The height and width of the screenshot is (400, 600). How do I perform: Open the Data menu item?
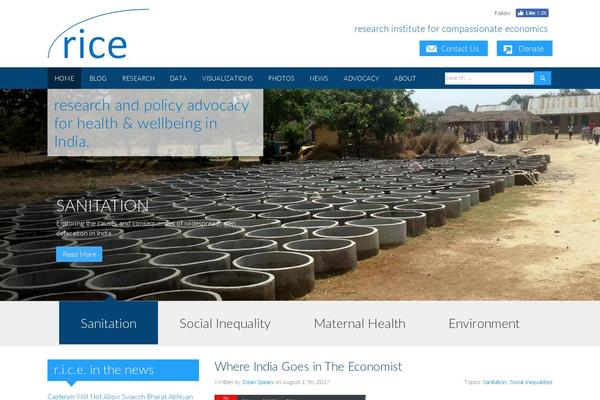pos(178,78)
